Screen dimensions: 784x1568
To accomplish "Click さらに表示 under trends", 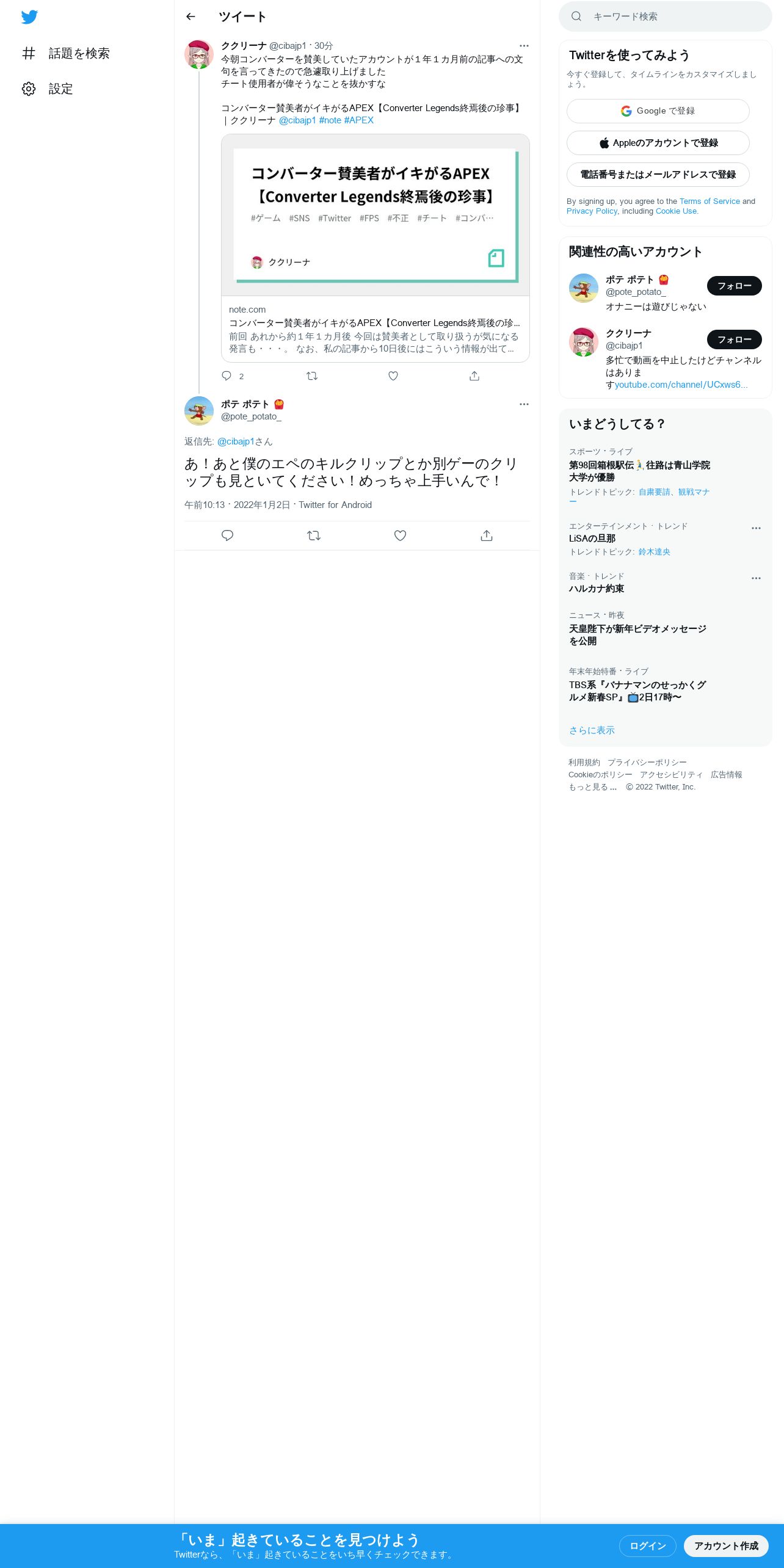I will coord(592,730).
